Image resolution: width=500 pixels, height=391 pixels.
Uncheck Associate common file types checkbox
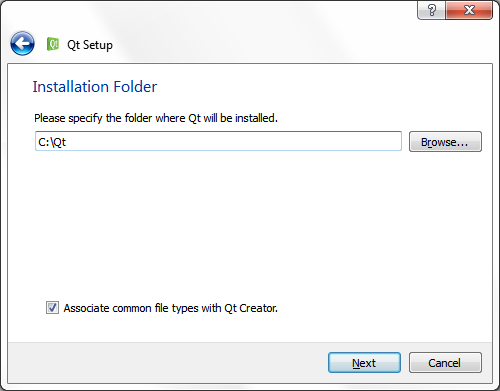click(x=52, y=308)
